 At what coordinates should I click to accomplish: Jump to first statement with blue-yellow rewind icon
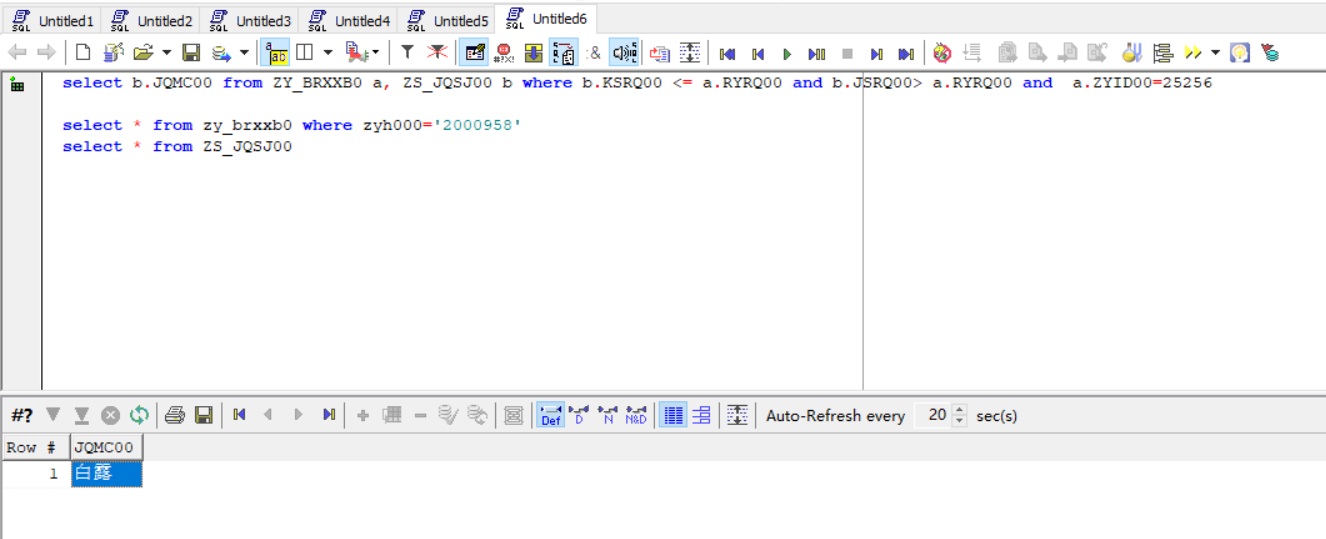[x=728, y=53]
